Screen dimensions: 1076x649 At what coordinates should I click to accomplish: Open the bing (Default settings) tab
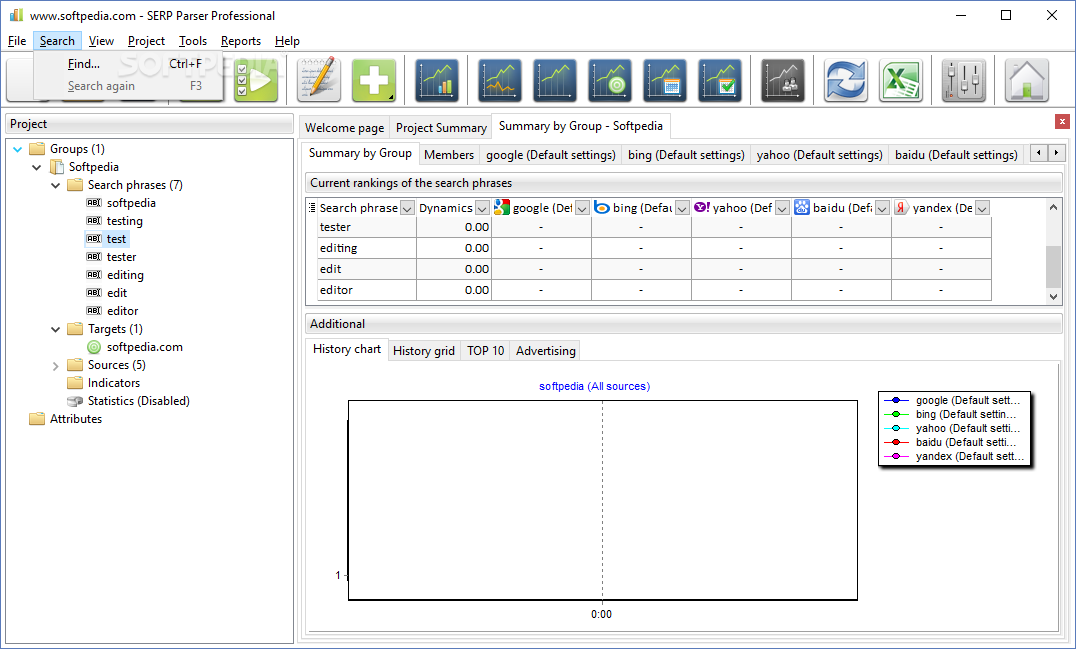(686, 155)
